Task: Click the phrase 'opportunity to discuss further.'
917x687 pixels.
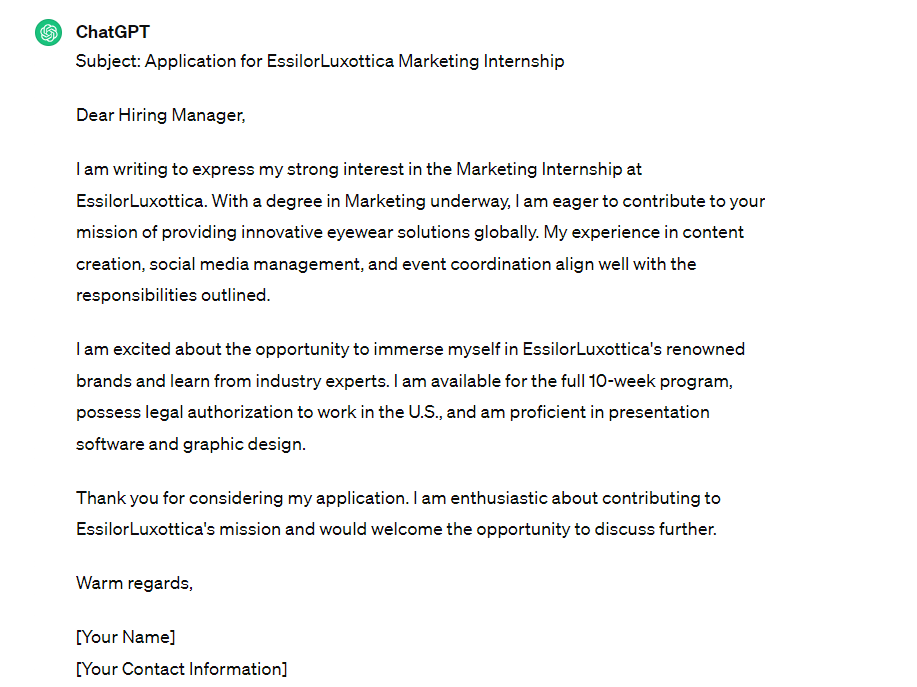Action: [x=596, y=530]
